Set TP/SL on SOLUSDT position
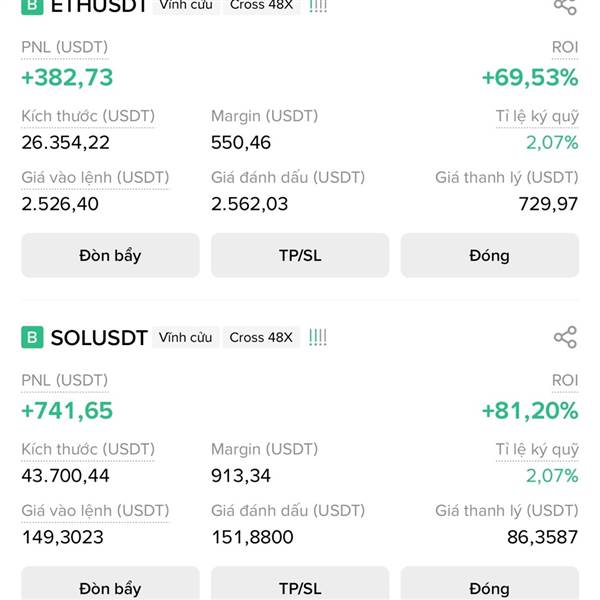The height and width of the screenshot is (600, 600). (300, 583)
